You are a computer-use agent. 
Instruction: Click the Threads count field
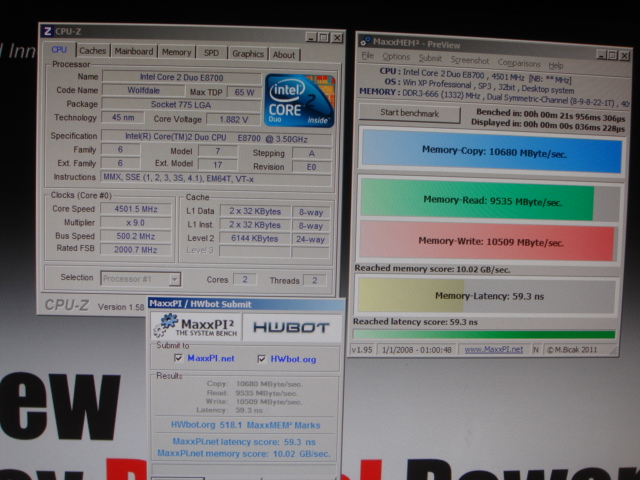(x=315, y=280)
